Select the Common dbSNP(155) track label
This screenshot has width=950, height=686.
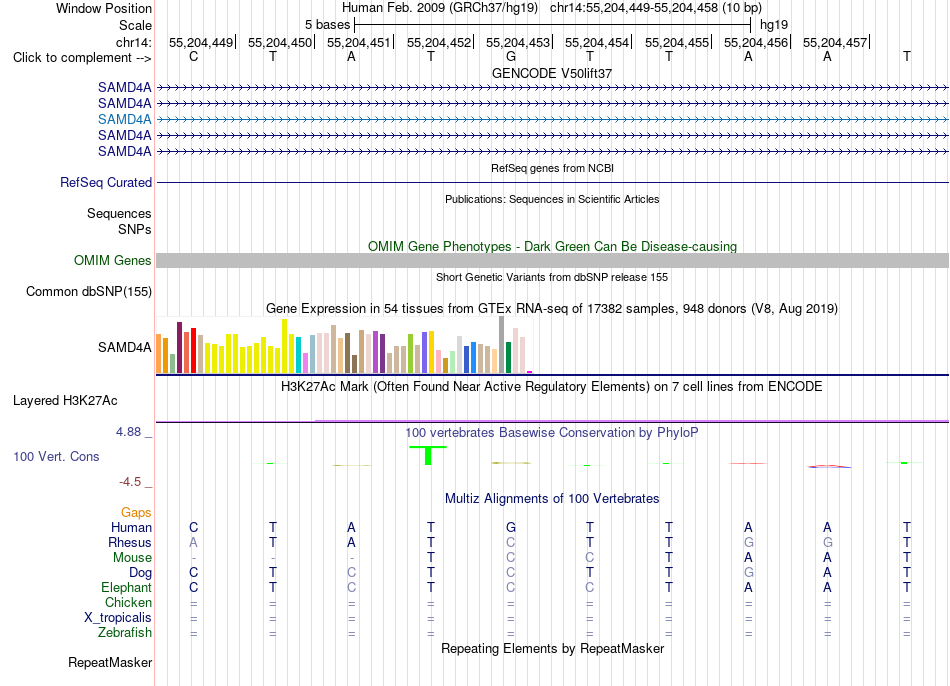click(88, 291)
